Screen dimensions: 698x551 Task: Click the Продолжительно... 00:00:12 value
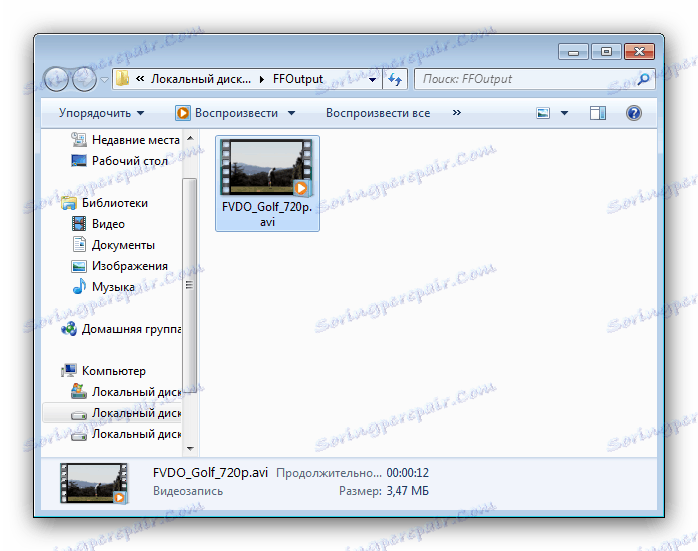coord(407,473)
